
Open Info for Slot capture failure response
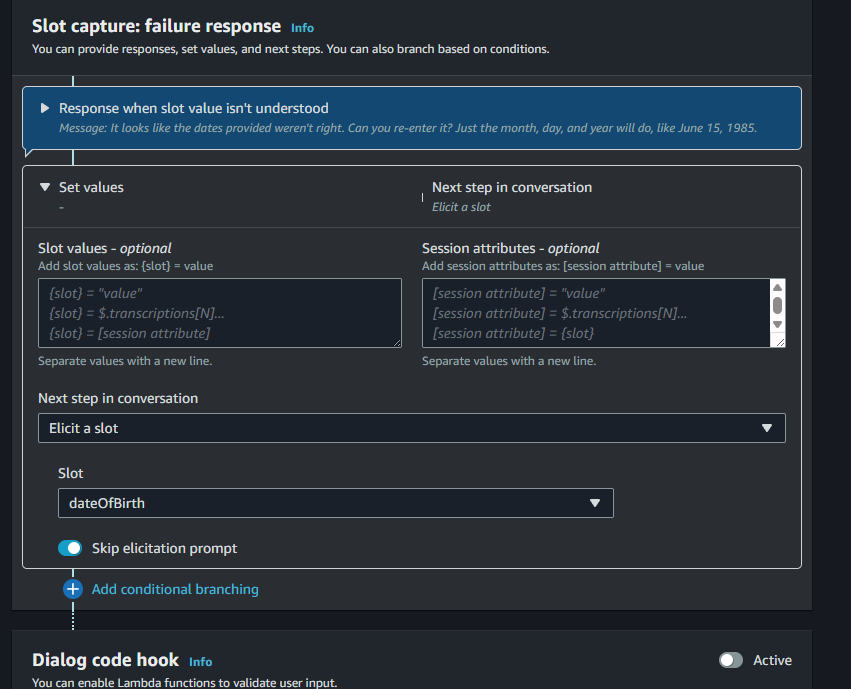(302, 28)
